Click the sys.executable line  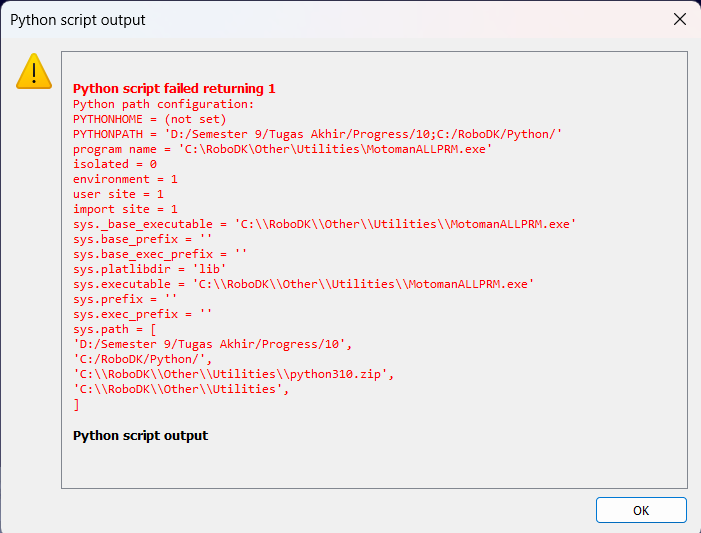pyautogui.click(x=303, y=284)
